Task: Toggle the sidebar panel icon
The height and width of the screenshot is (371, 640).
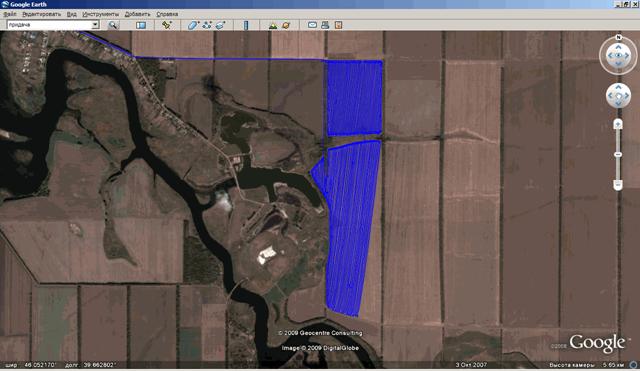Action: tap(141, 25)
